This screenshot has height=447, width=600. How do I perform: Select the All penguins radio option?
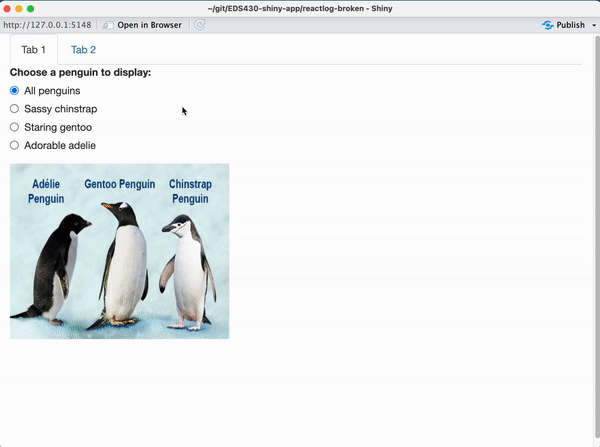click(x=14, y=91)
